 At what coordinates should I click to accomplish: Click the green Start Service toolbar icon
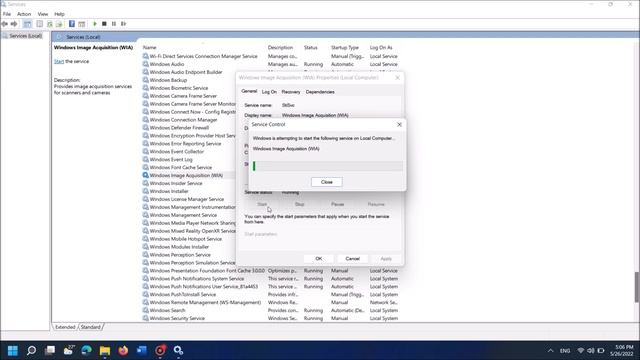(x=95, y=24)
